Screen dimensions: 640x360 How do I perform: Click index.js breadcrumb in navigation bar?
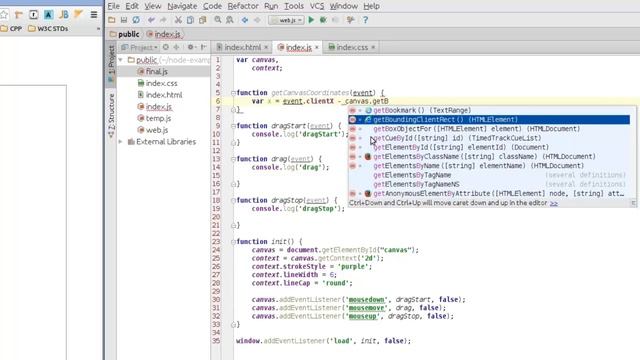point(164,34)
